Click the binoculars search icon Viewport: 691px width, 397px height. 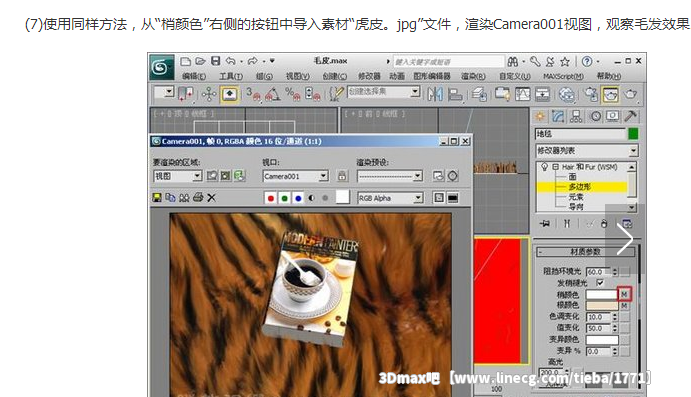point(513,61)
